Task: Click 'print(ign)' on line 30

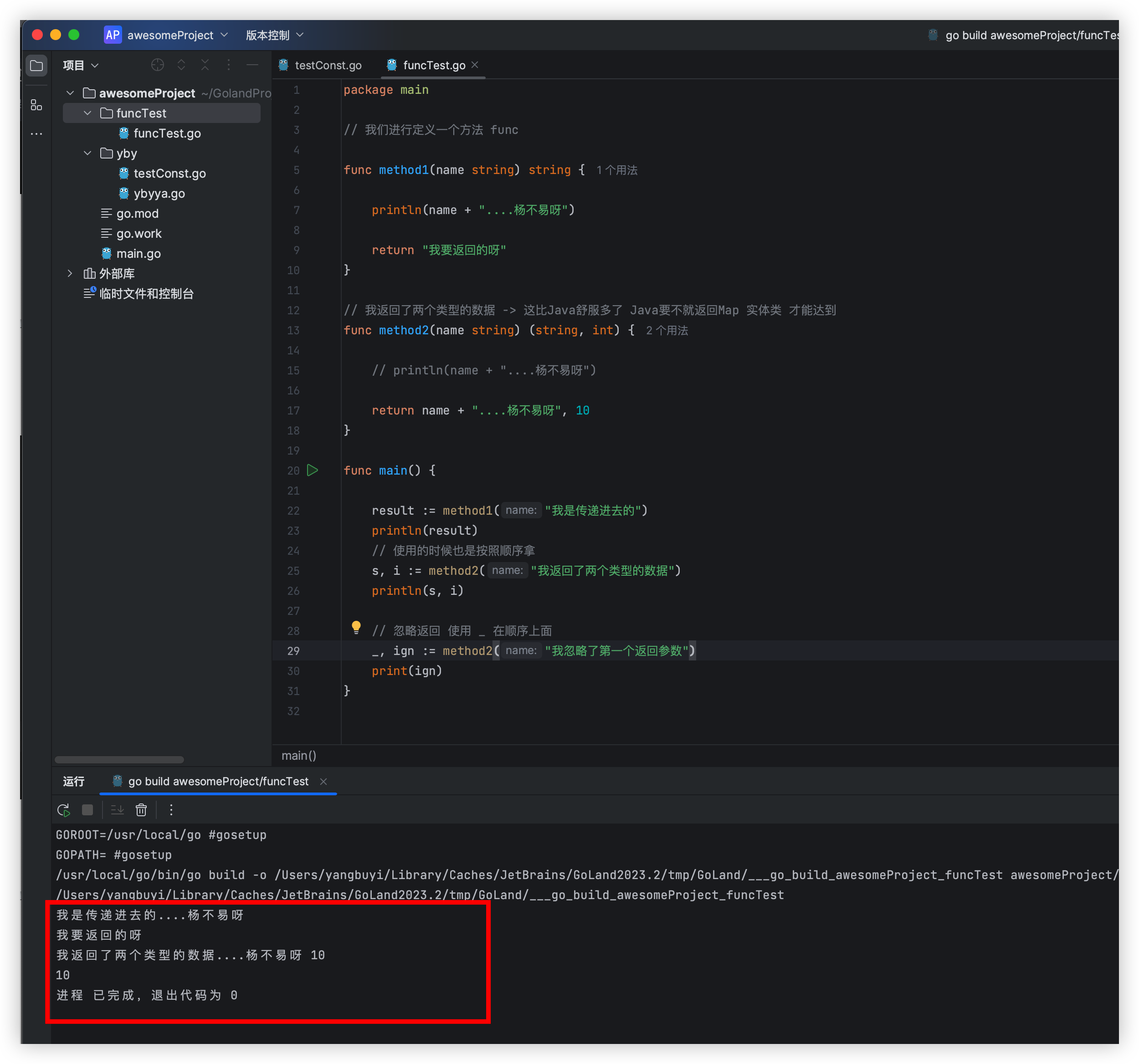Action: click(407, 670)
